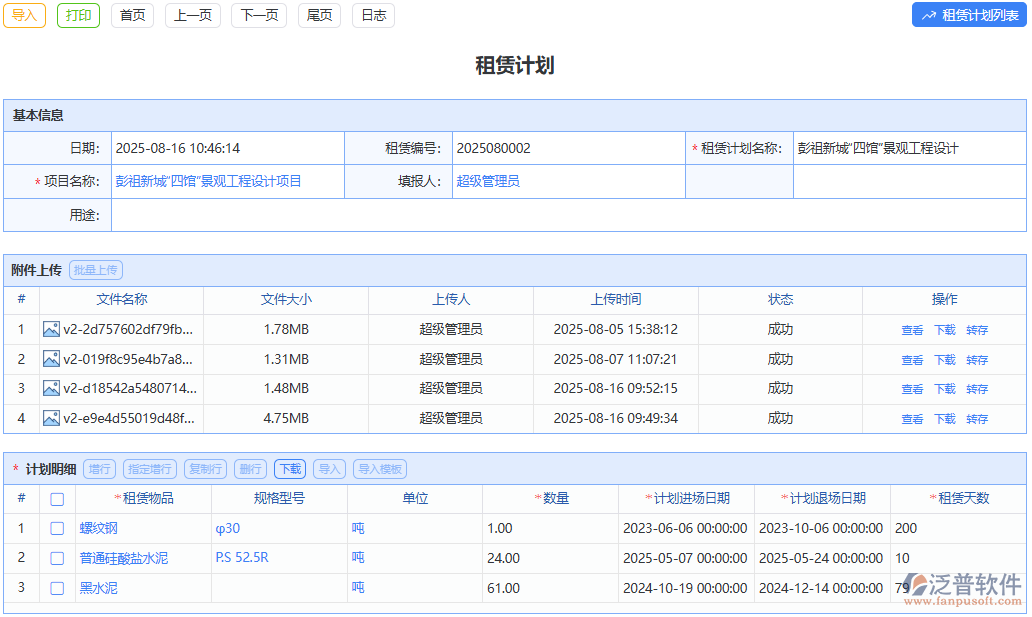Click the 打印 print icon
The image size is (1032, 617).
coord(77,16)
